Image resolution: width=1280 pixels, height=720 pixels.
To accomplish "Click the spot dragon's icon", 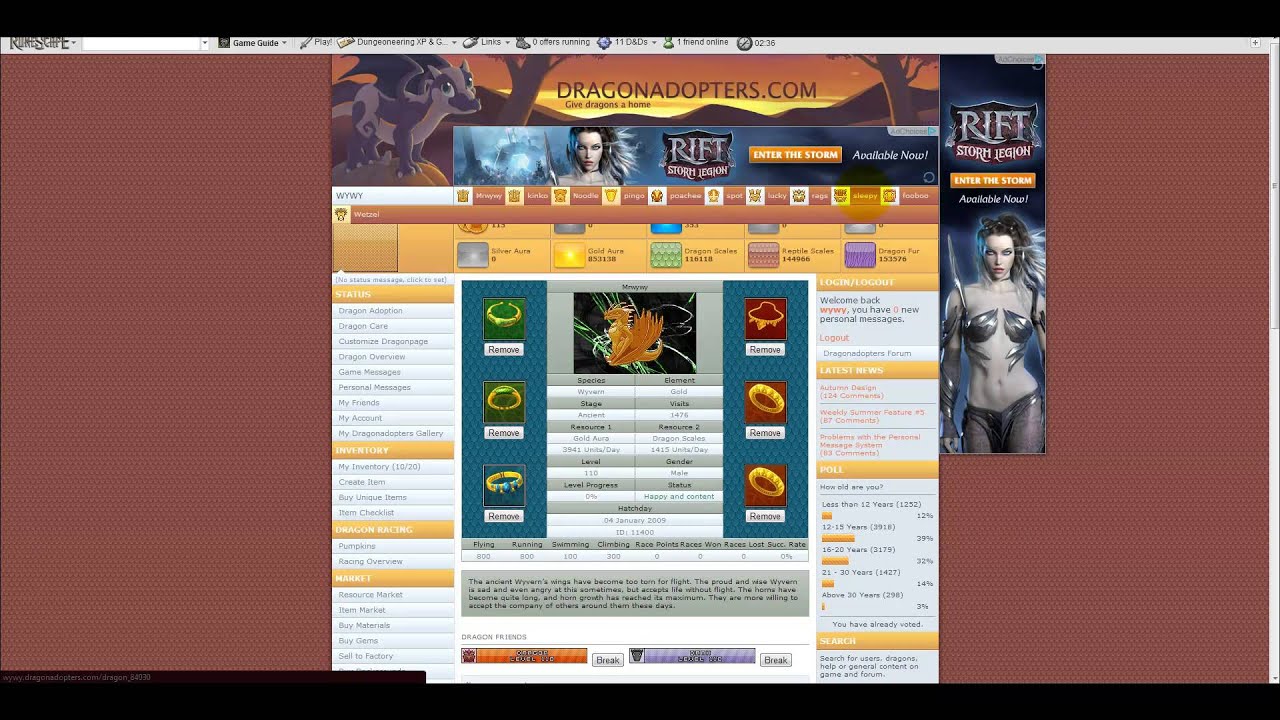I will pyautogui.click(x=714, y=196).
